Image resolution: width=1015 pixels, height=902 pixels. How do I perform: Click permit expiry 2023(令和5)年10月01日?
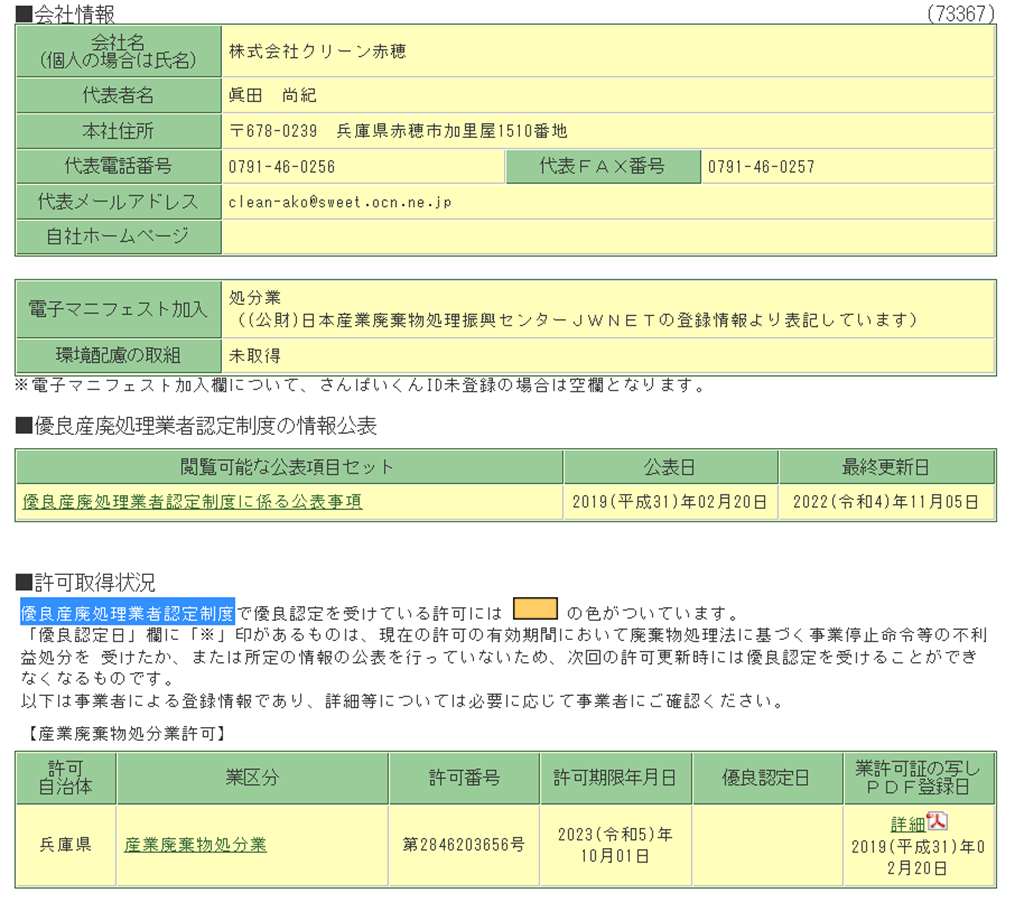615,845
